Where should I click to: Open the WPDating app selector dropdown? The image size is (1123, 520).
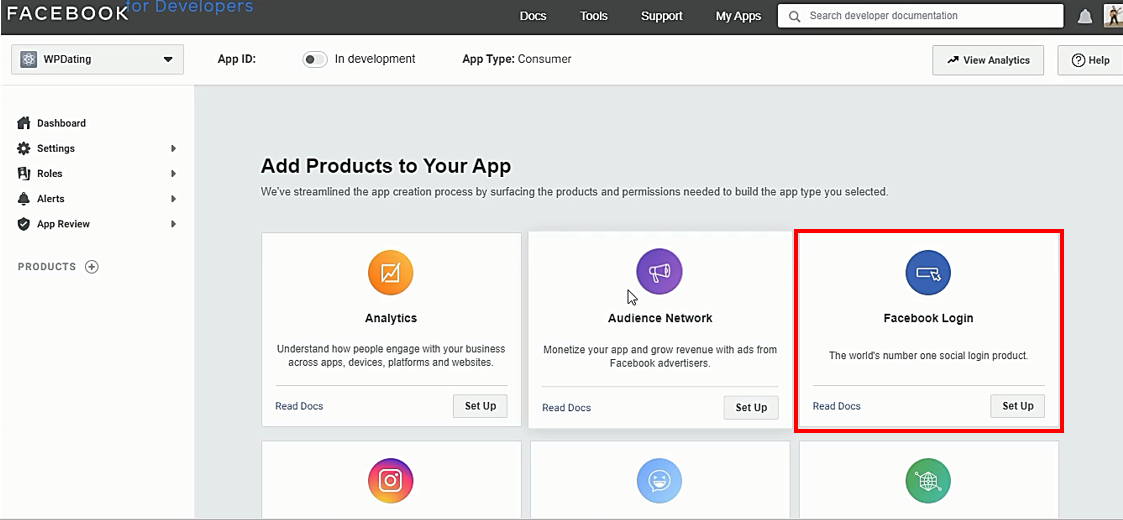[x=97, y=59]
